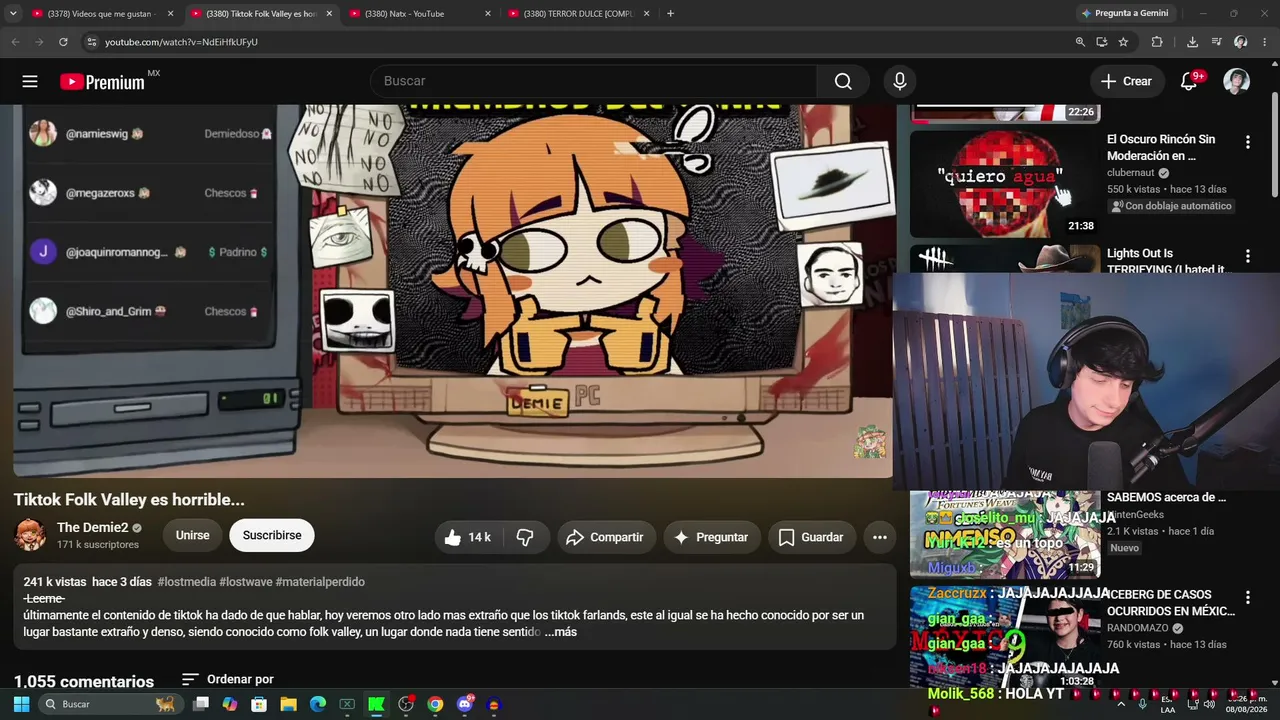Open File Explorer from the taskbar
Image resolution: width=1280 pixels, height=720 pixels.
coord(288,704)
